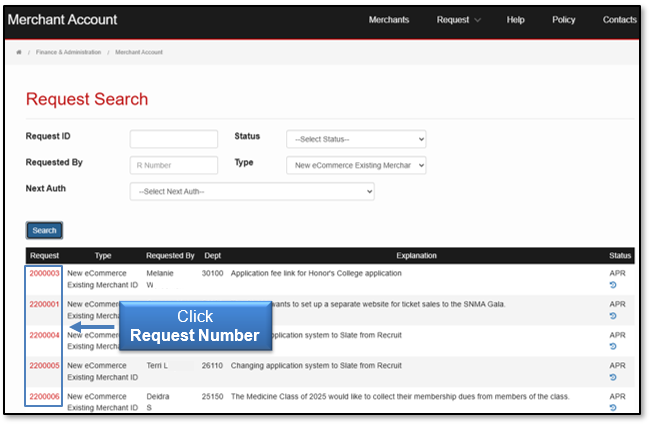
Task: Open the Merchants menu item
Action: coord(389,20)
